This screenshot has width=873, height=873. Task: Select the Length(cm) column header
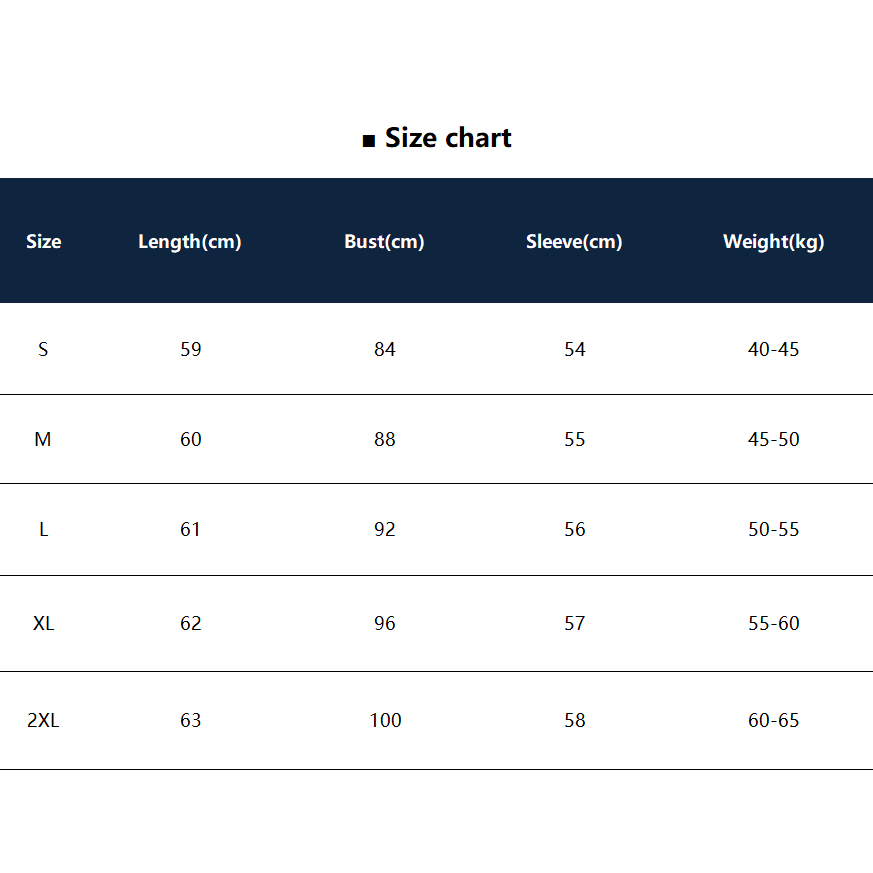point(190,241)
